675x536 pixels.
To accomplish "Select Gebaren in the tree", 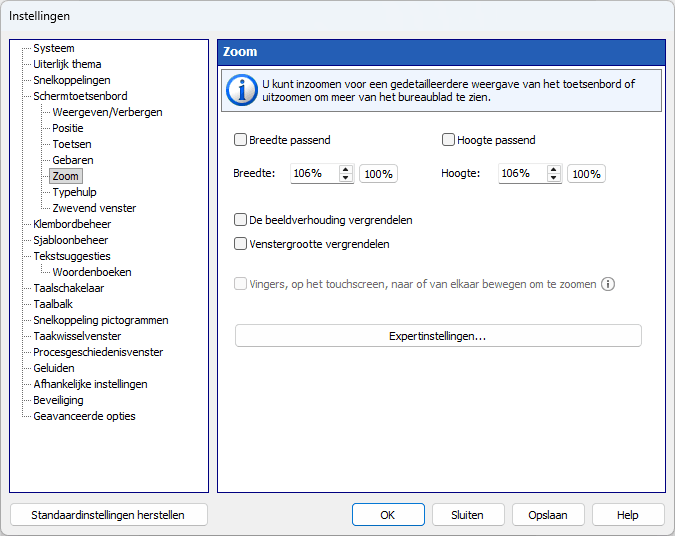I will (73, 160).
